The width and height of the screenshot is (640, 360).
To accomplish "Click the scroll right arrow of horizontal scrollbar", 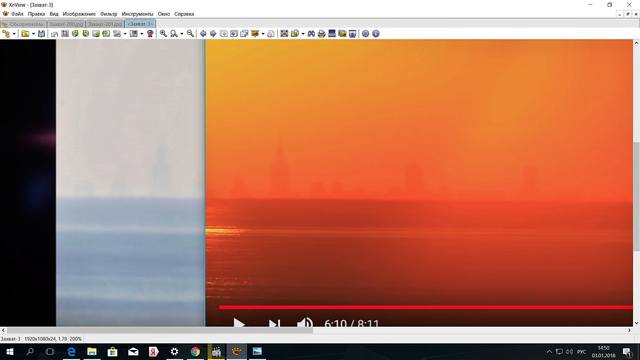I will tap(629, 330).
